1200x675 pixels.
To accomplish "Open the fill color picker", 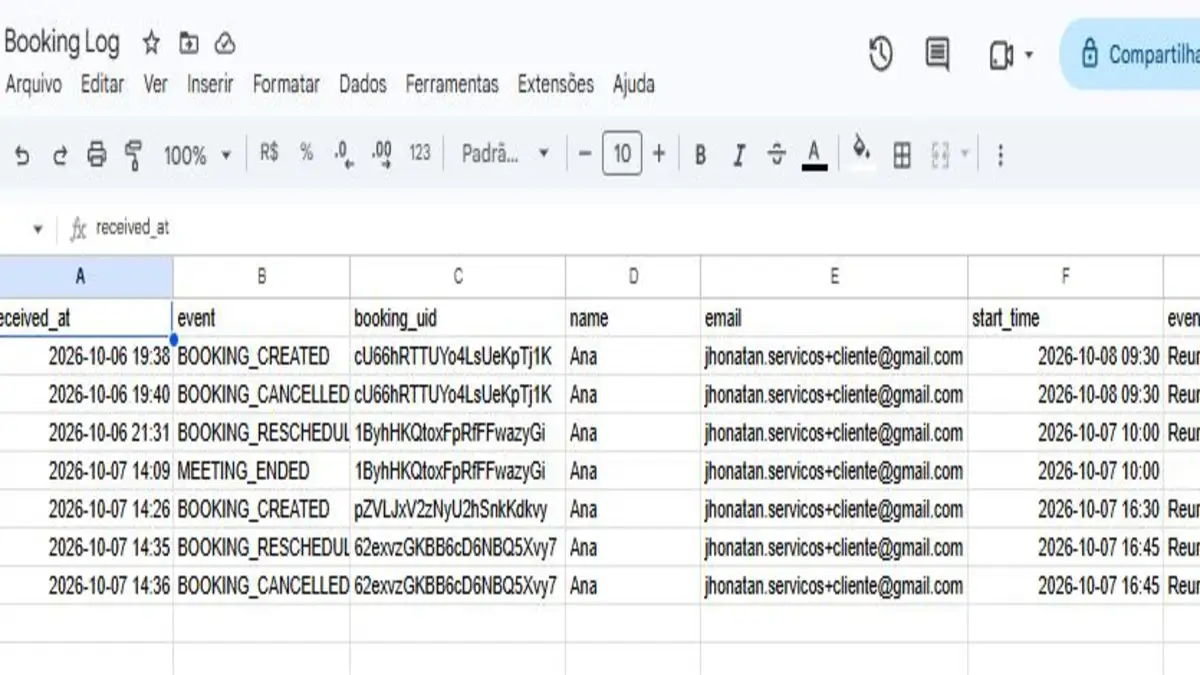I will (x=861, y=152).
